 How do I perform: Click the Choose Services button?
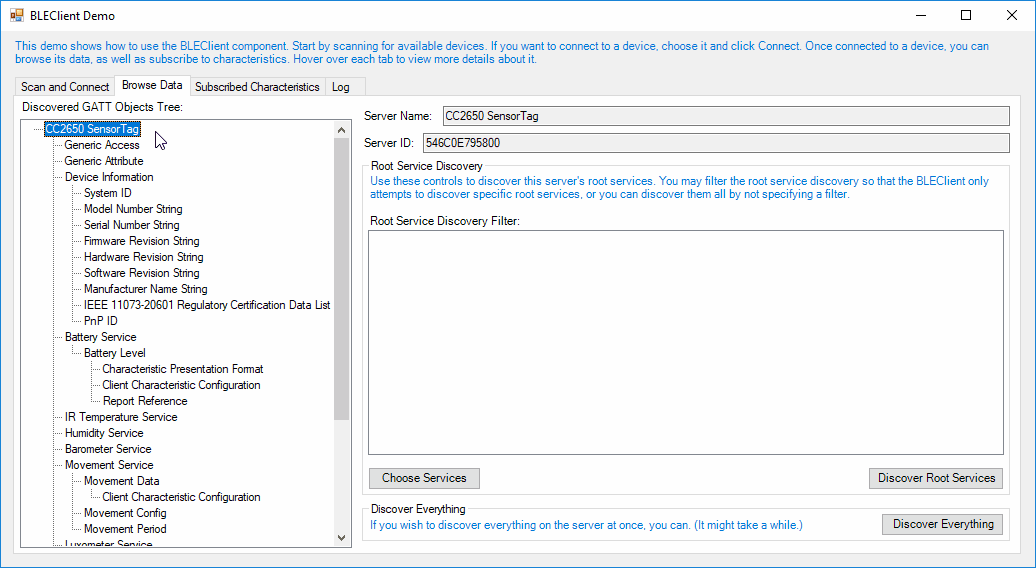[x=424, y=478]
